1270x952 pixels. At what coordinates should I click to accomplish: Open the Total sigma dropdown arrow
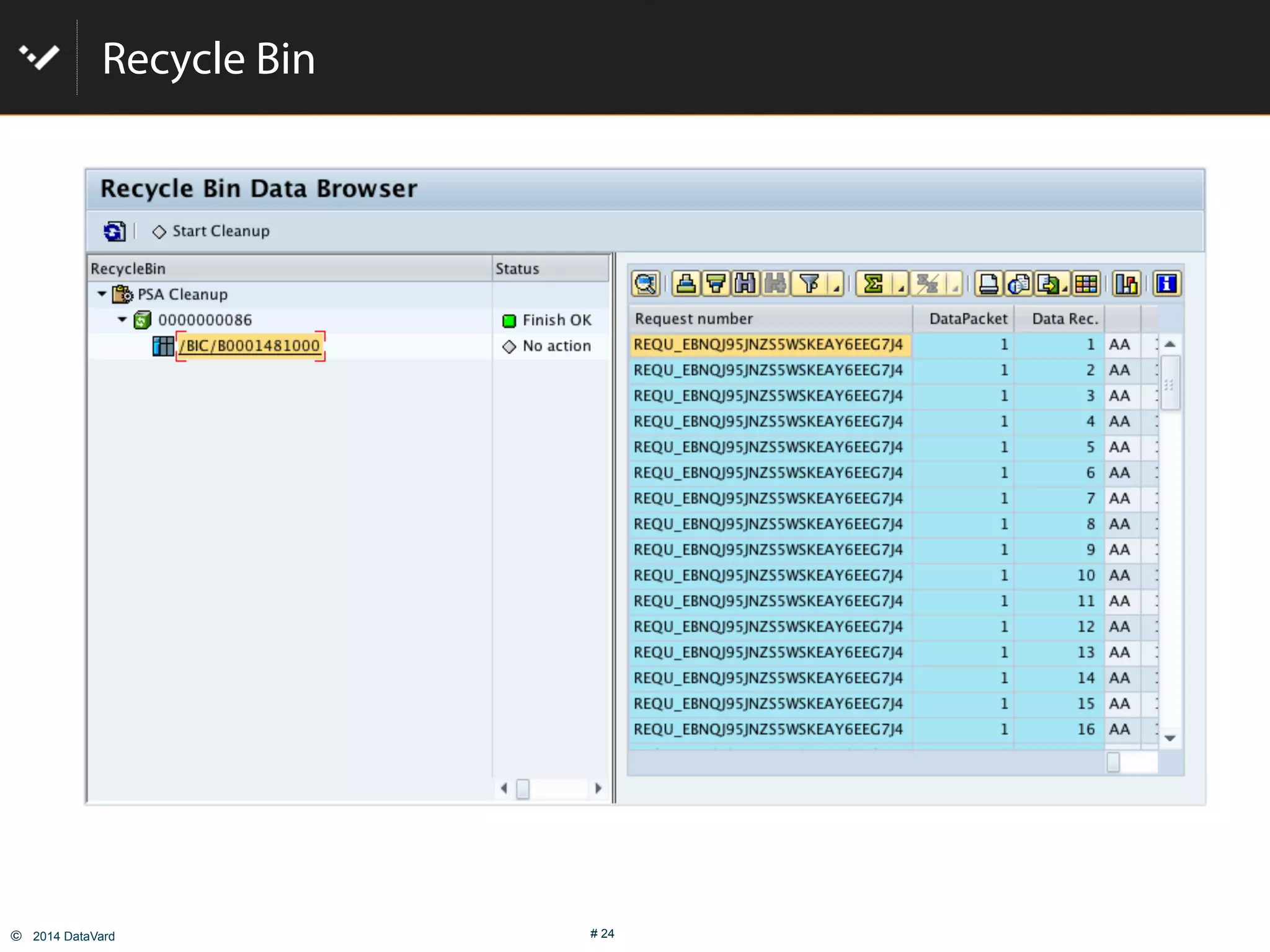tap(900, 285)
